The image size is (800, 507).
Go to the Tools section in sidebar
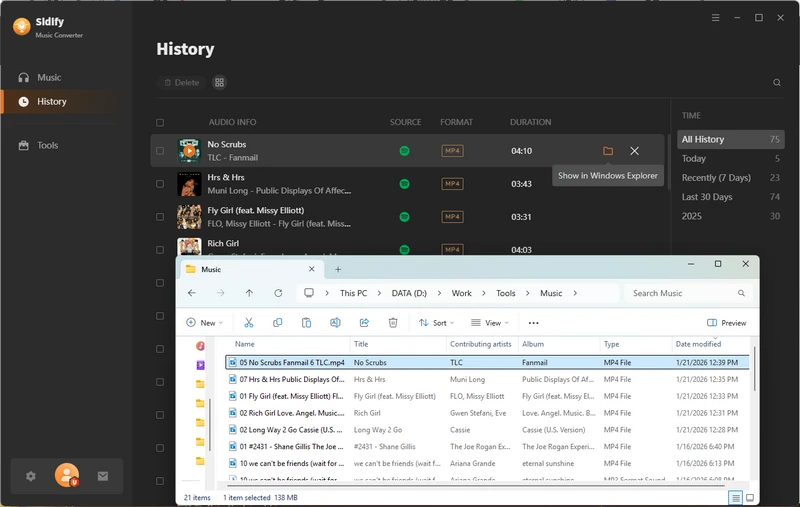pos(47,145)
